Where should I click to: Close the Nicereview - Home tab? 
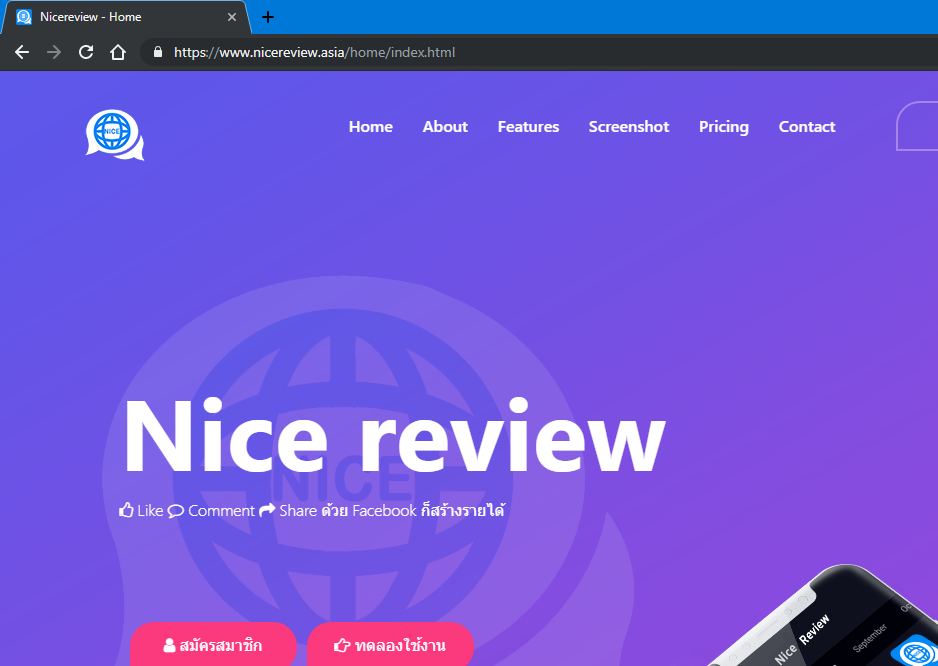(232, 17)
